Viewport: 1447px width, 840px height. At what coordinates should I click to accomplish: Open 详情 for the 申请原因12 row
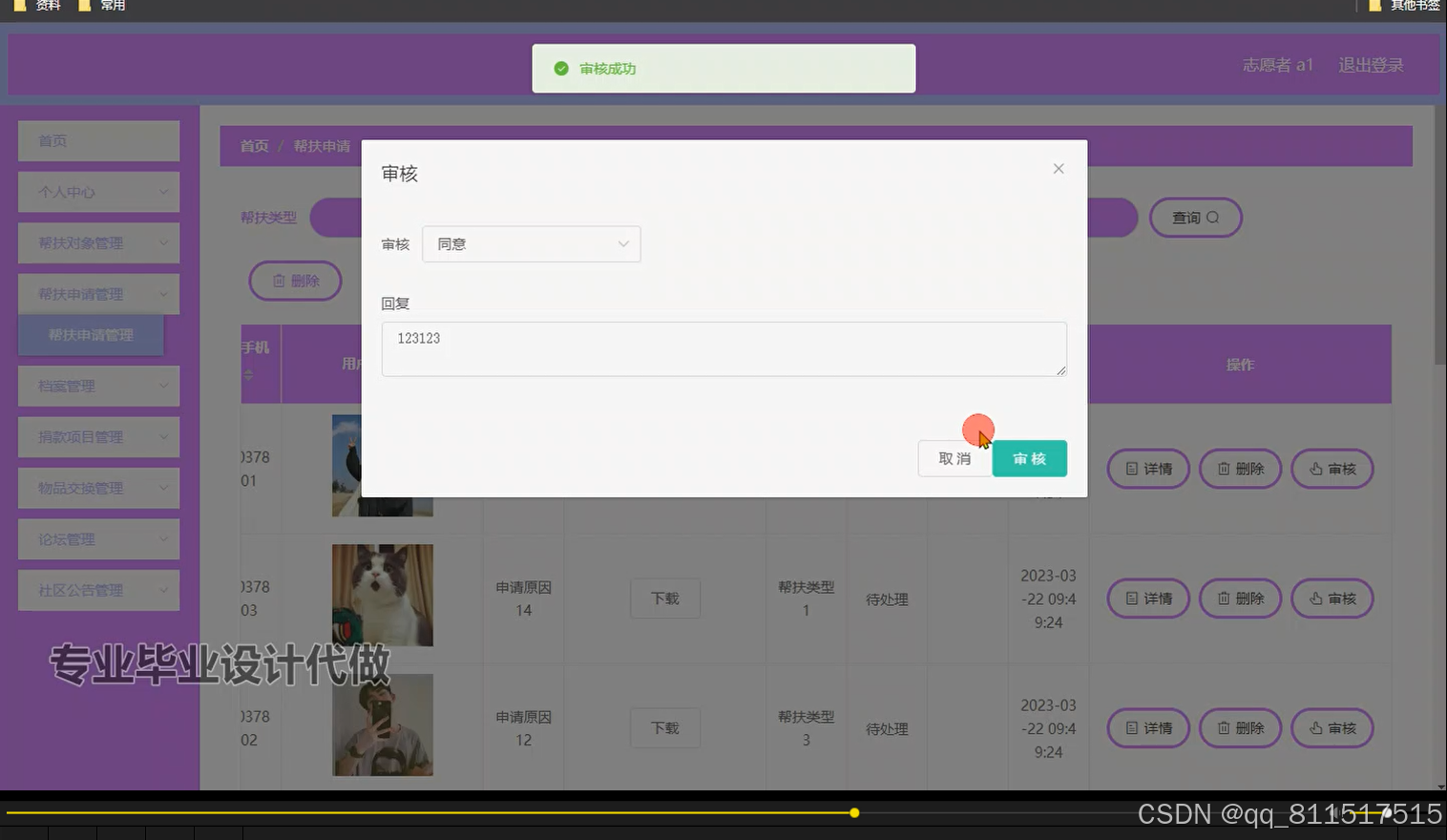1148,728
